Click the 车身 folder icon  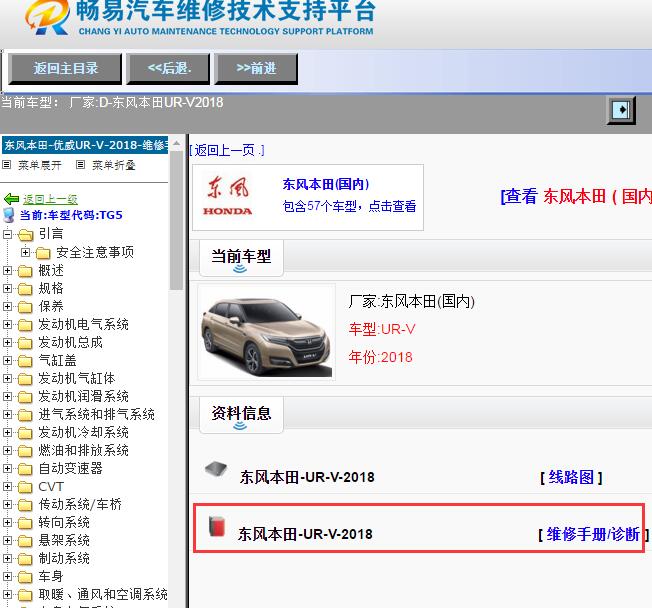pos(25,577)
